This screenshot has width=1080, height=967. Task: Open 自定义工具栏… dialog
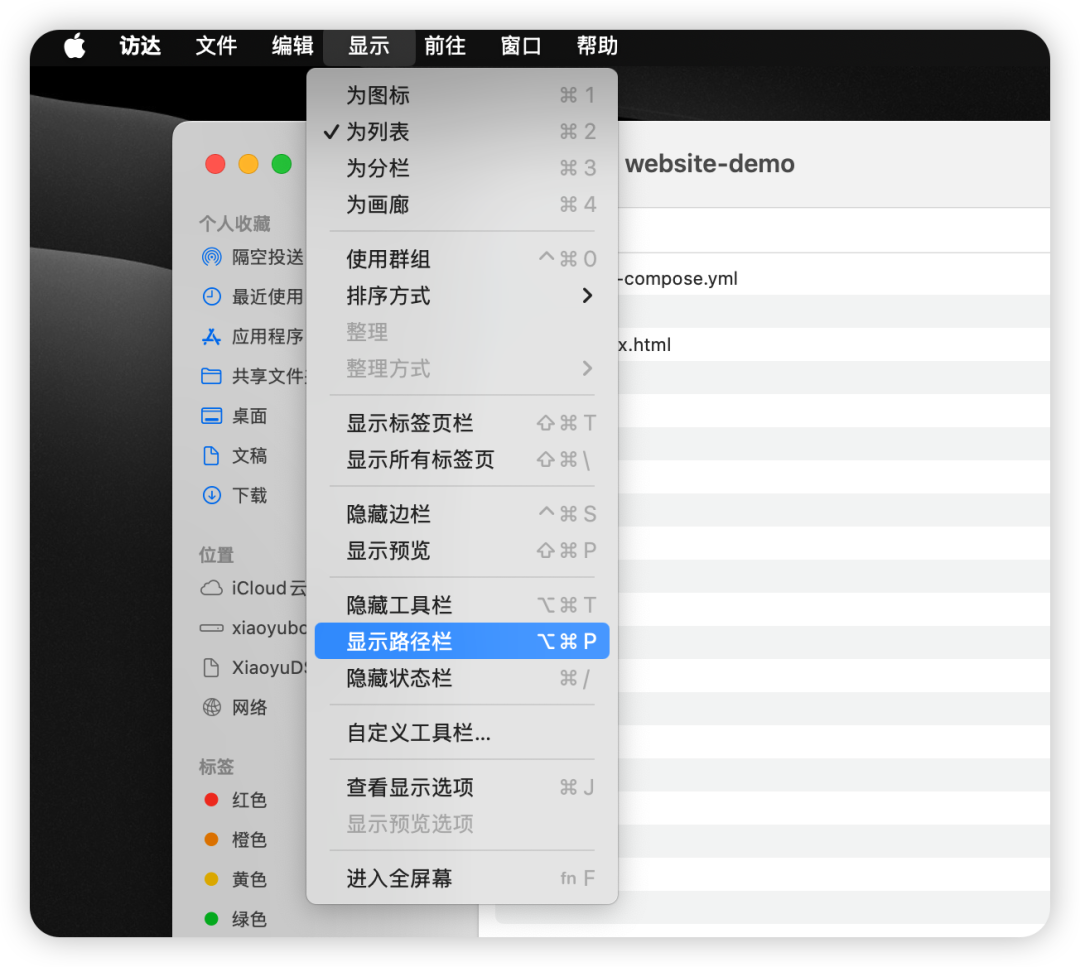[462, 732]
